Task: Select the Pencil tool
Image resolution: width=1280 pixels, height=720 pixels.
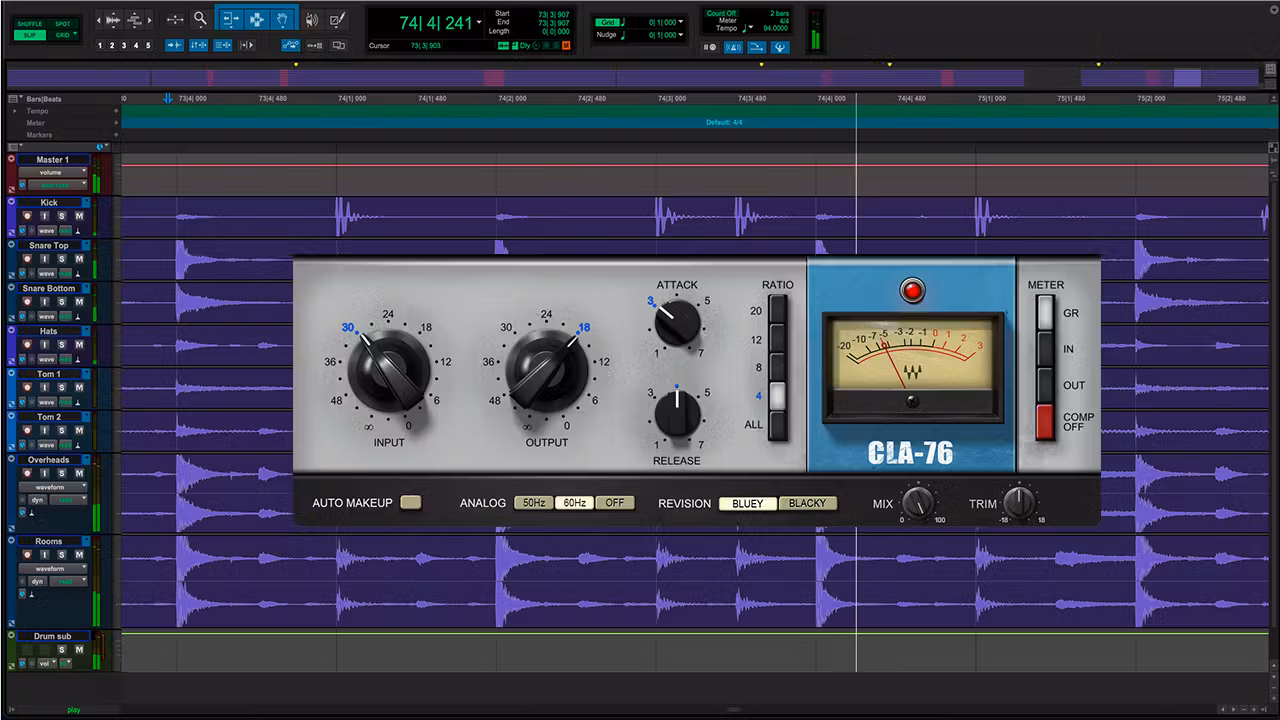Action: coord(337,19)
